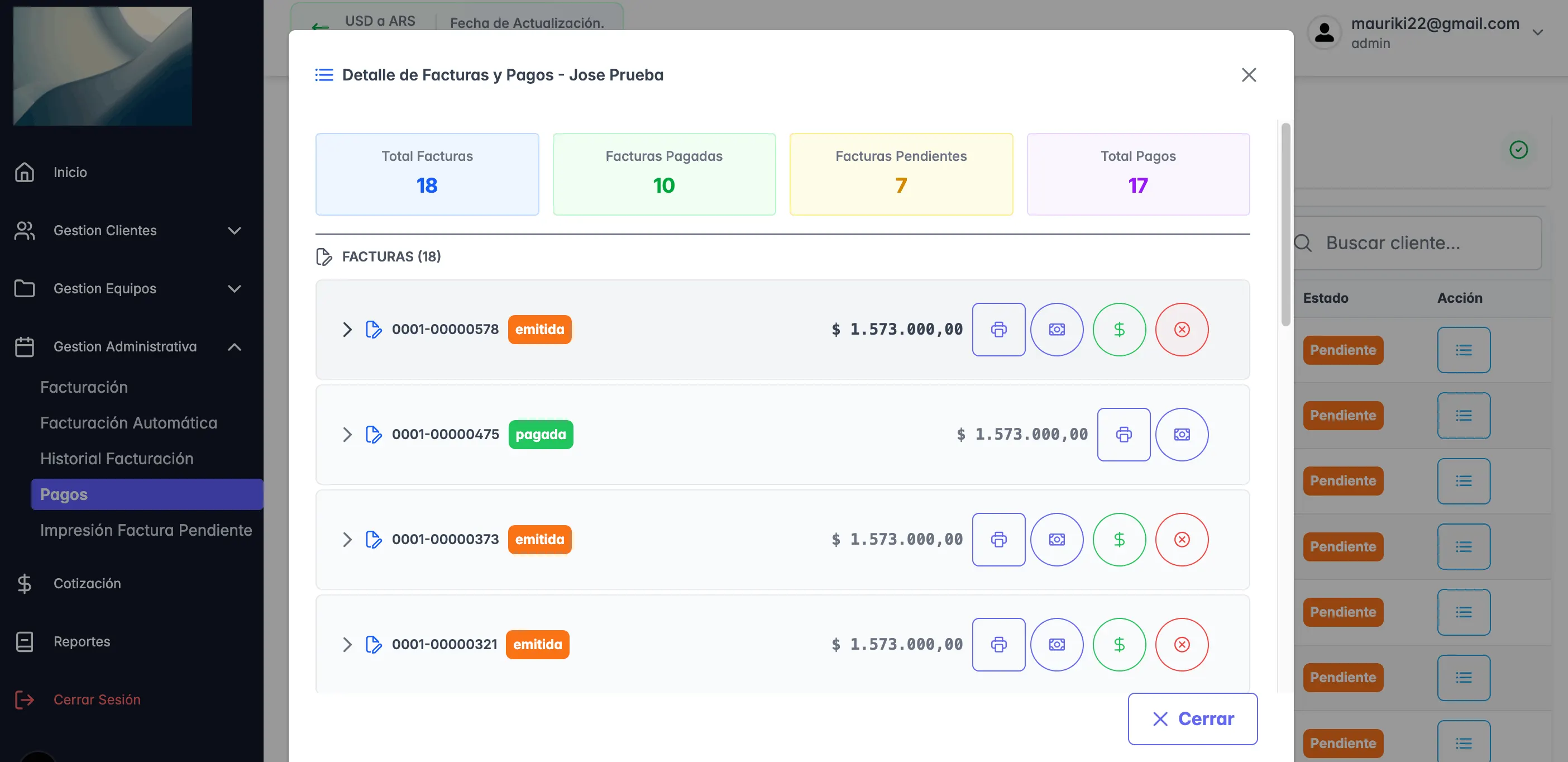
Task: Collapse the Gestion Administrativa menu
Action: 235,346
